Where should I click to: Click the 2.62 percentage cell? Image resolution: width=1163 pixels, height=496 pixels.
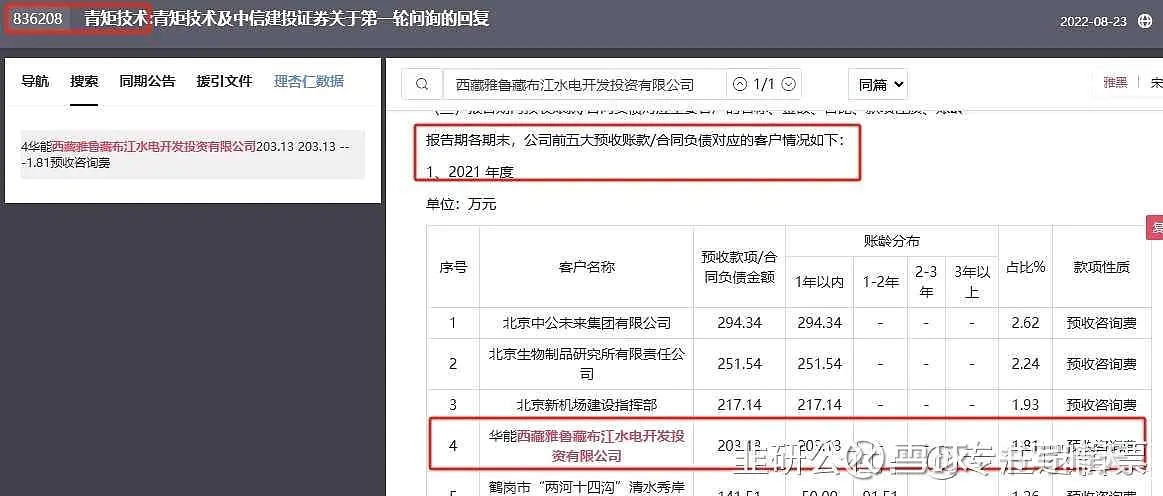point(1028,323)
